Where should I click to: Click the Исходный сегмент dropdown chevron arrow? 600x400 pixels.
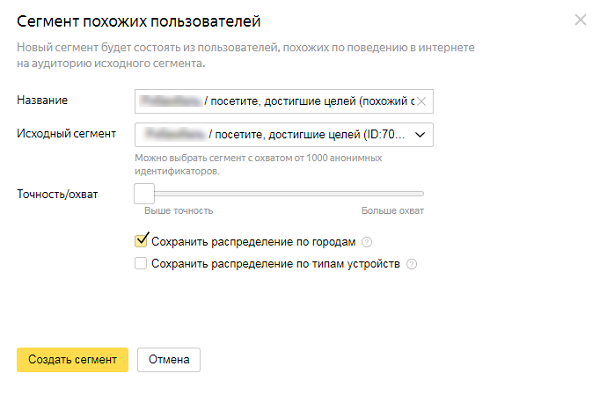[x=419, y=134]
